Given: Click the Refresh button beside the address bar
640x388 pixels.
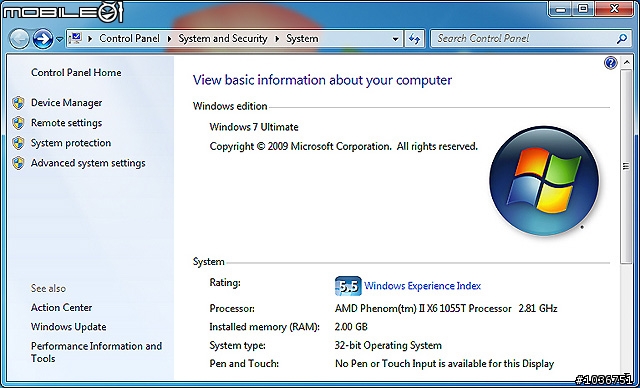Looking at the screenshot, I should pos(414,39).
